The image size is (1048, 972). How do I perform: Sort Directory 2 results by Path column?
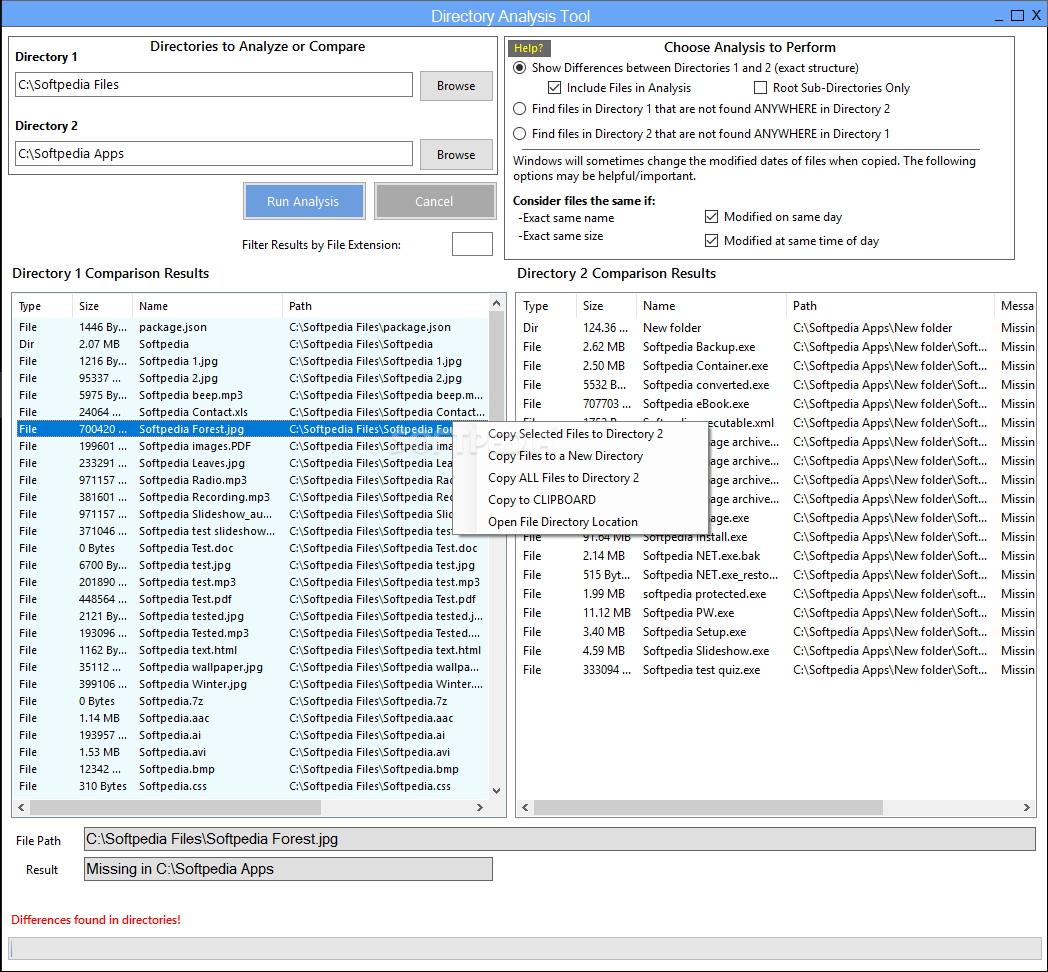pos(890,306)
